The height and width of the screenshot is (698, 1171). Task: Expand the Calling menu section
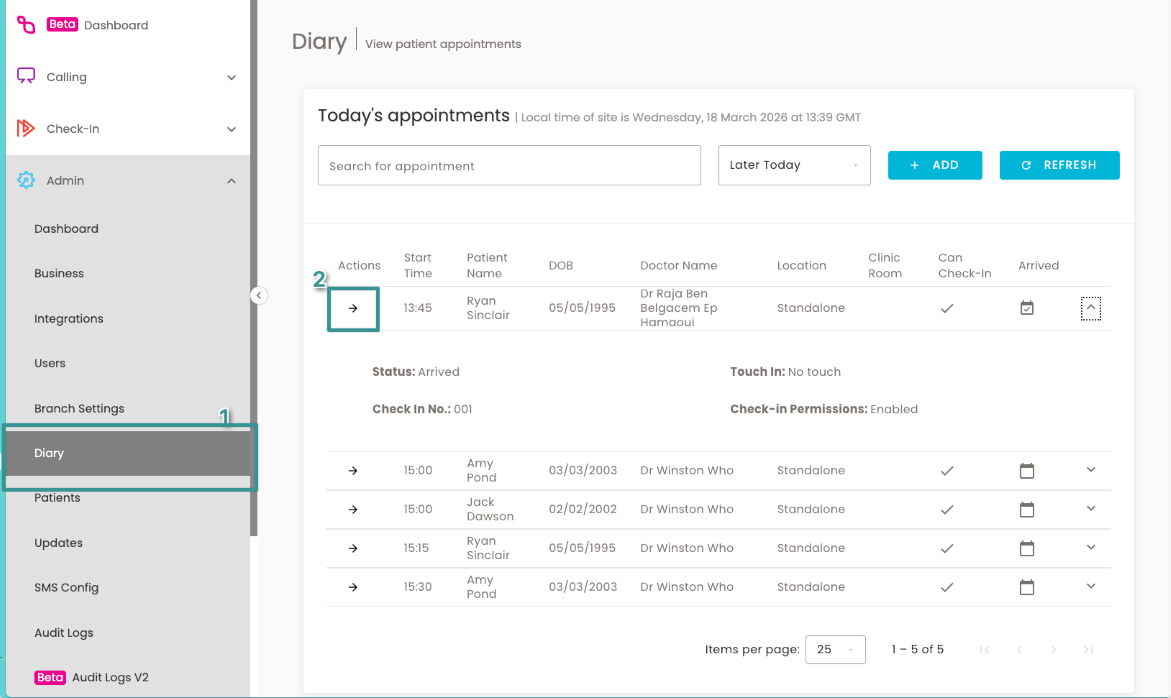(x=128, y=77)
